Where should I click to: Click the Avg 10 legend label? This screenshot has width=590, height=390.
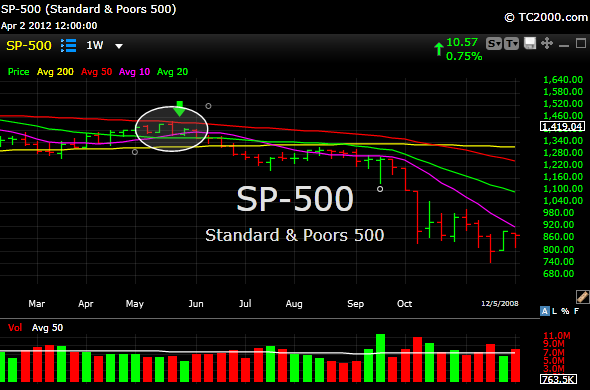pyautogui.click(x=134, y=72)
